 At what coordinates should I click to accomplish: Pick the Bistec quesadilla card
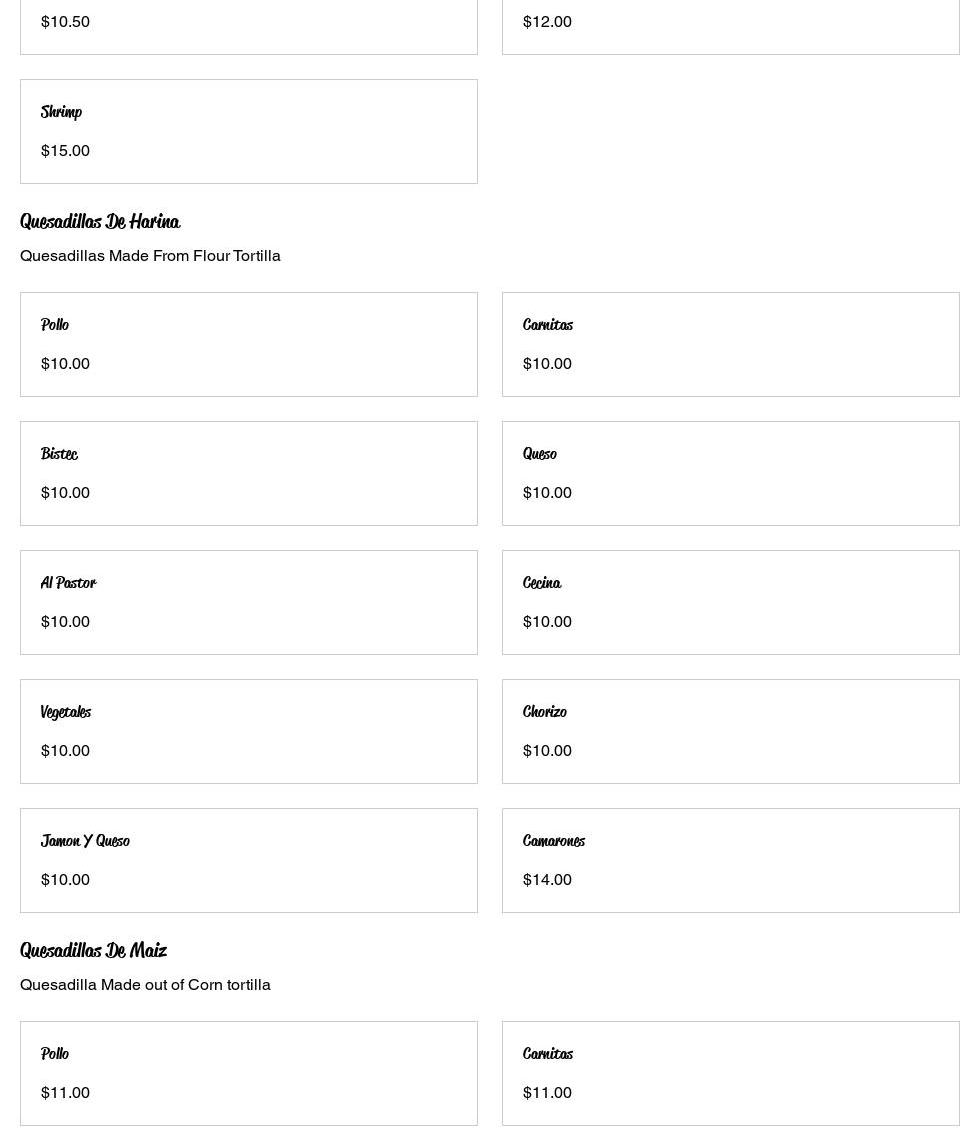pos(248,473)
